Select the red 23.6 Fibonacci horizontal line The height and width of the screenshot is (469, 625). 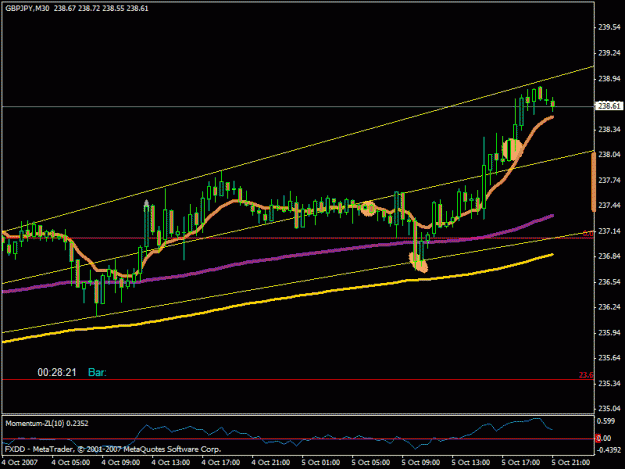[x=298, y=380]
